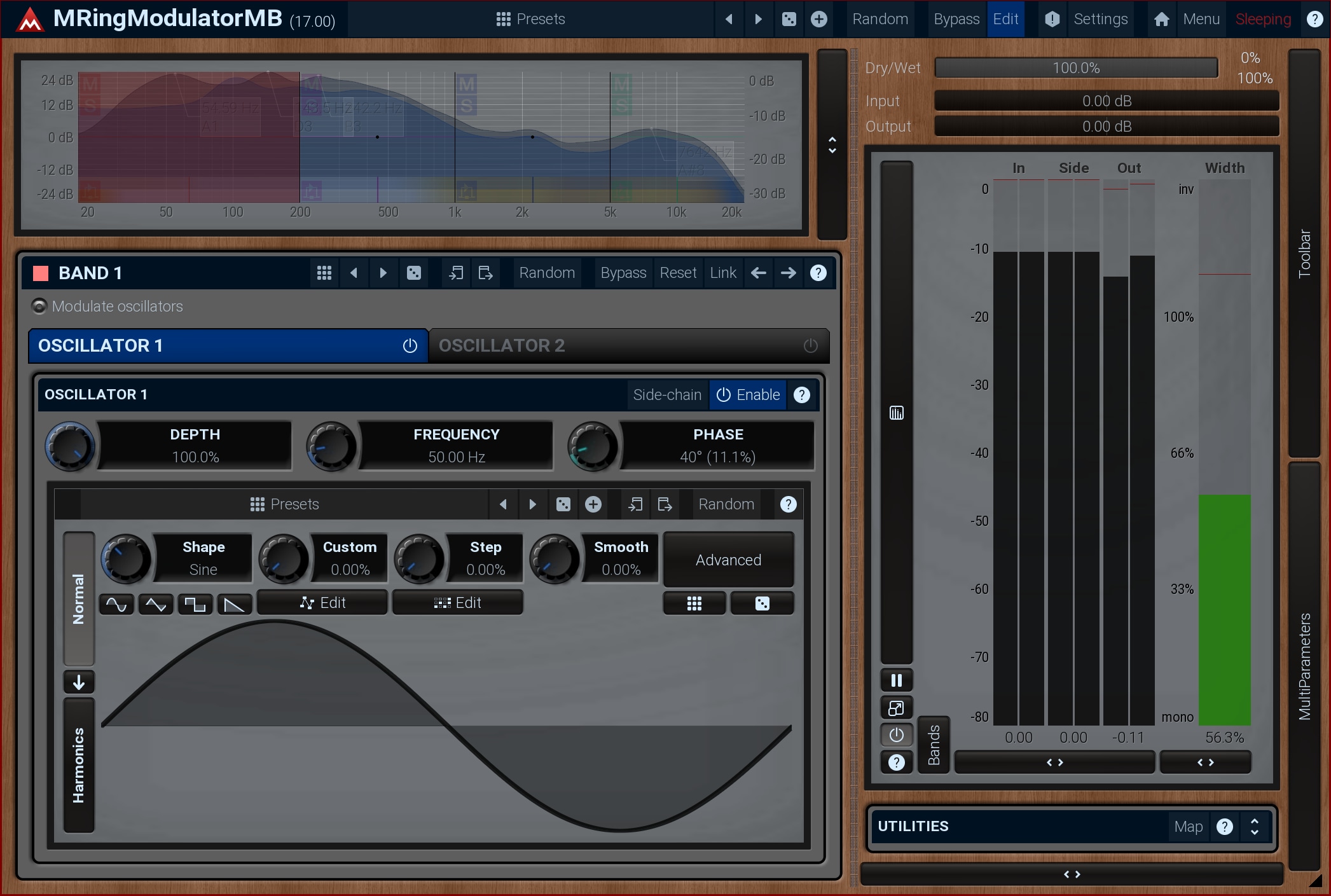1331x896 pixels.
Task: Expand the Utilities panel arrows
Action: (x=1254, y=827)
